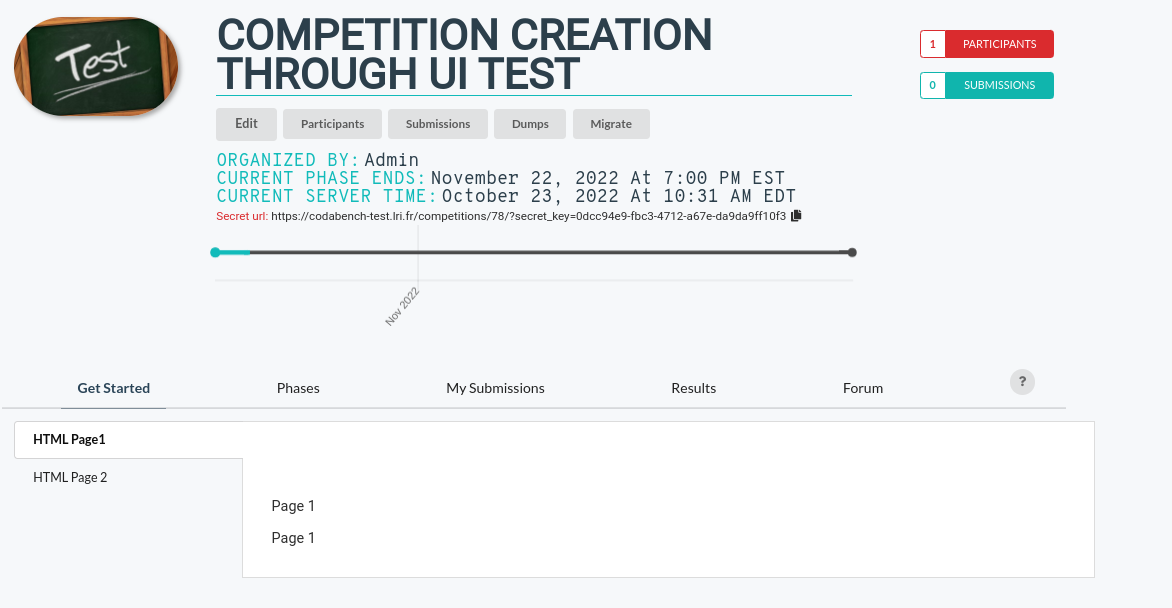Copy the secret URL using the clipboard icon
Viewport: 1172px width, 608px height.
point(796,215)
